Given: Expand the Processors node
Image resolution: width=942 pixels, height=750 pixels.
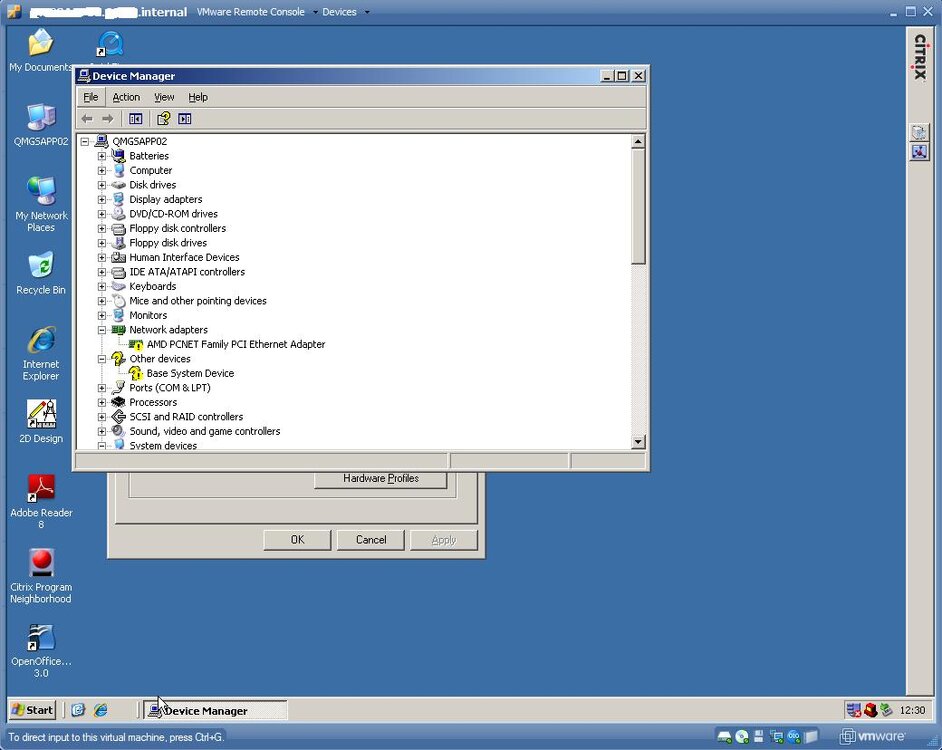Looking at the screenshot, I should point(102,403).
